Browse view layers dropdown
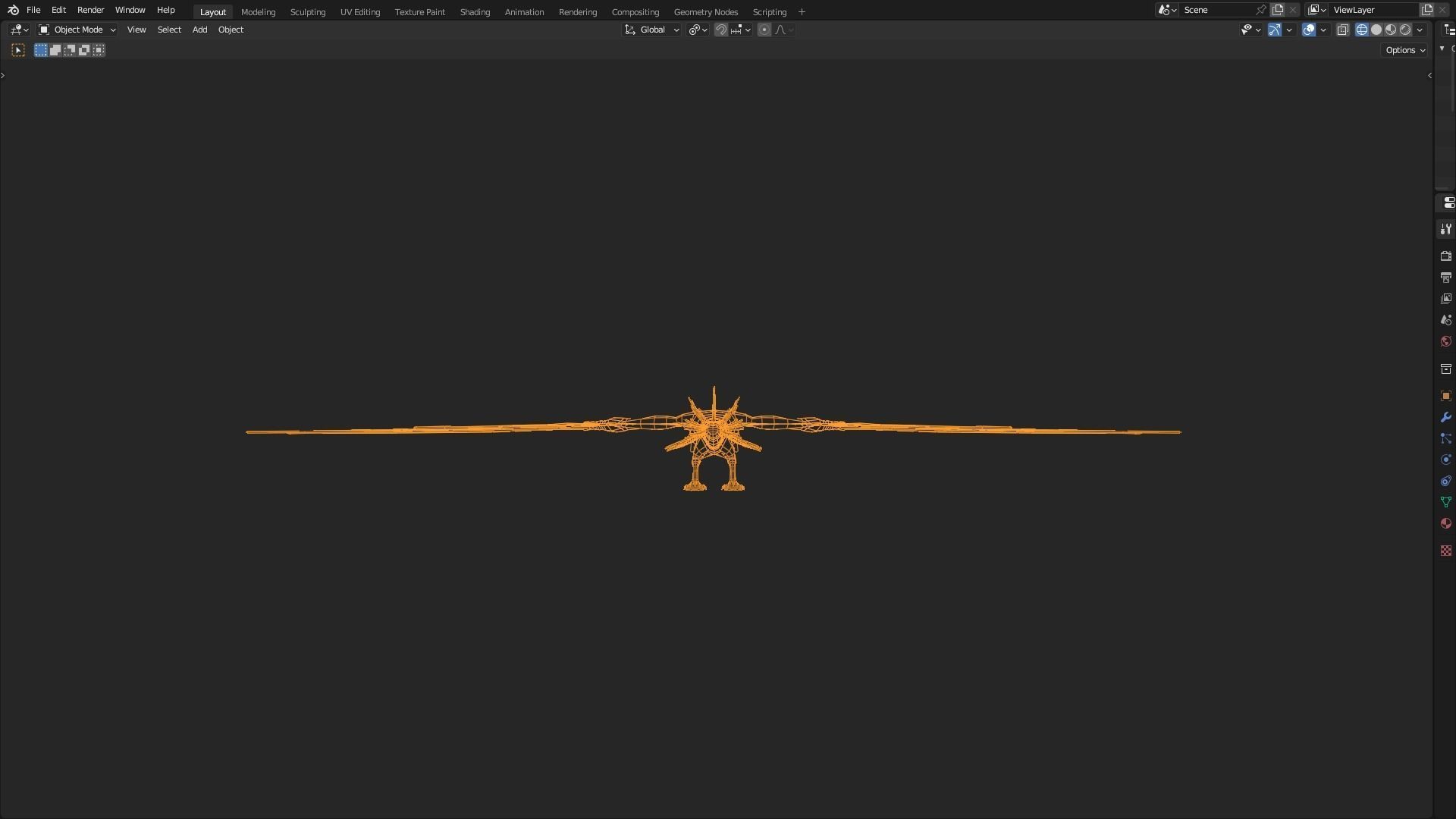 1317,10
